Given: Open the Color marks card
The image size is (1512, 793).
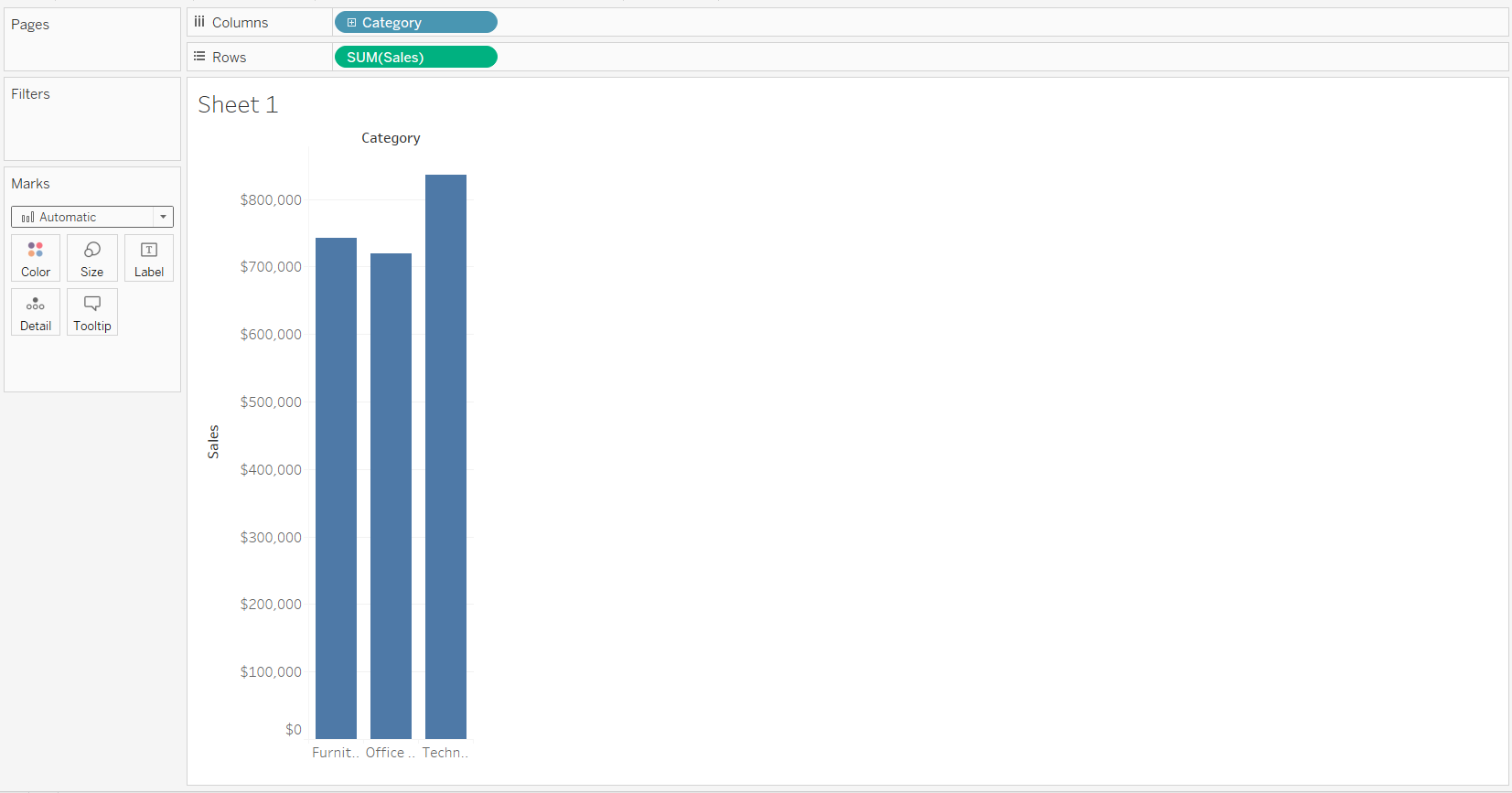Looking at the screenshot, I should pyautogui.click(x=36, y=258).
